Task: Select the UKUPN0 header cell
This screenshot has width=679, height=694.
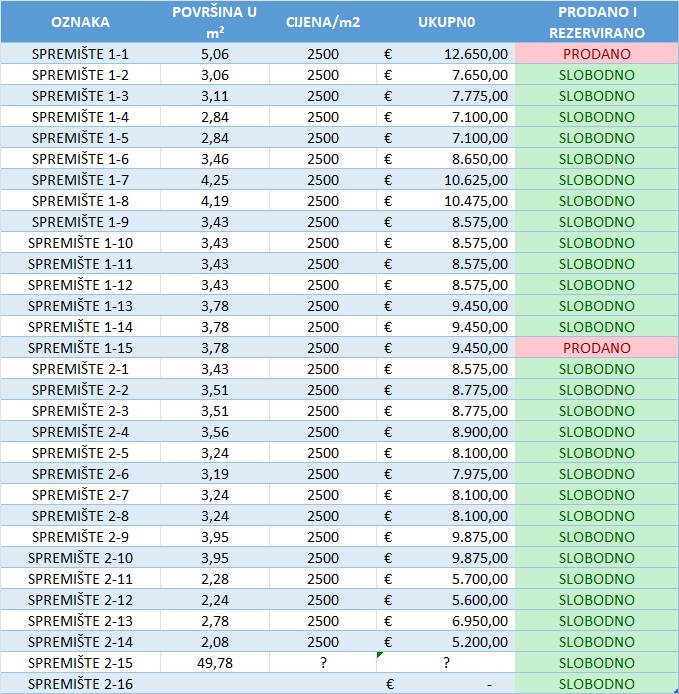Action: pyautogui.click(x=445, y=21)
